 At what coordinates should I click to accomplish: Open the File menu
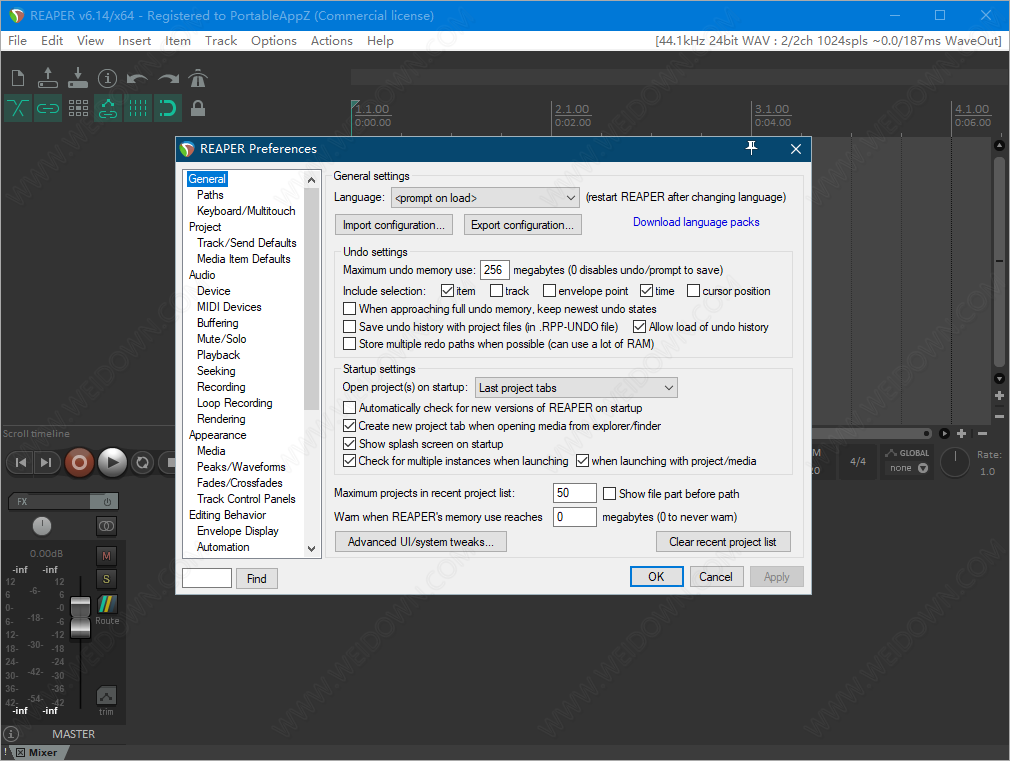[17, 41]
